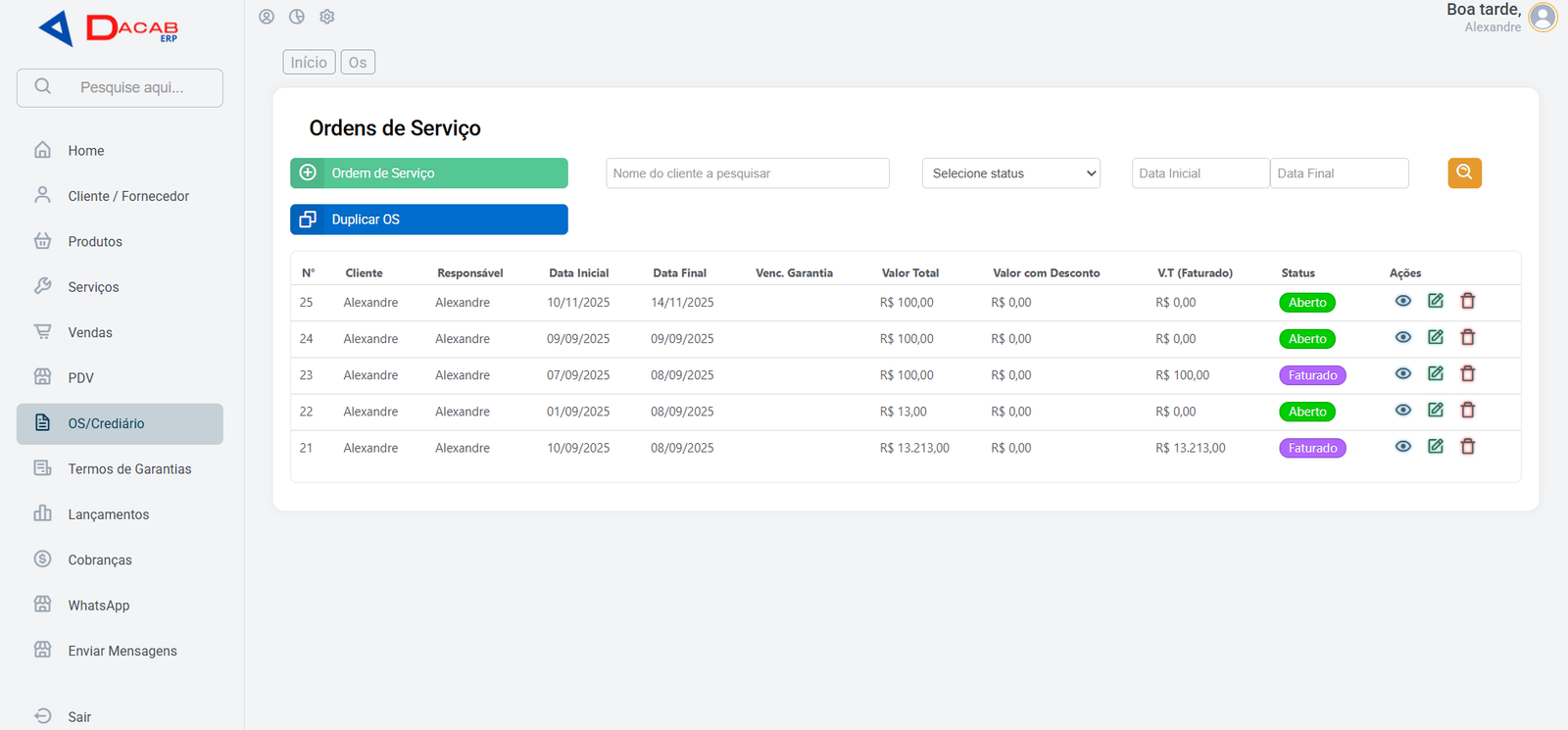Click the trash icon for order 21
Viewport: 1568px width, 730px height.
1467,447
